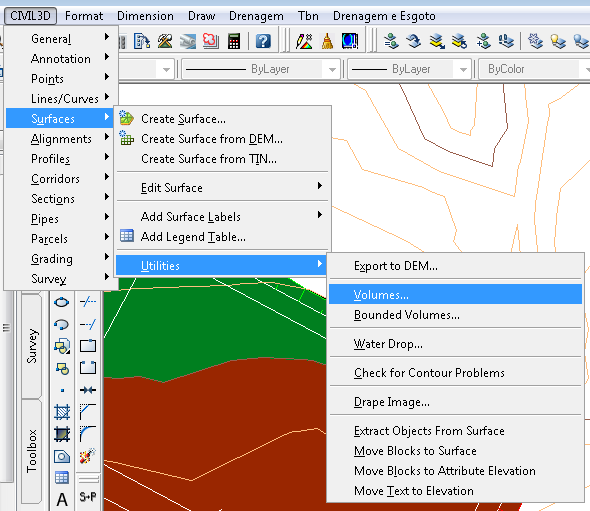Select the hatch tool icon
This screenshot has width=590, height=511.
pos(62,412)
